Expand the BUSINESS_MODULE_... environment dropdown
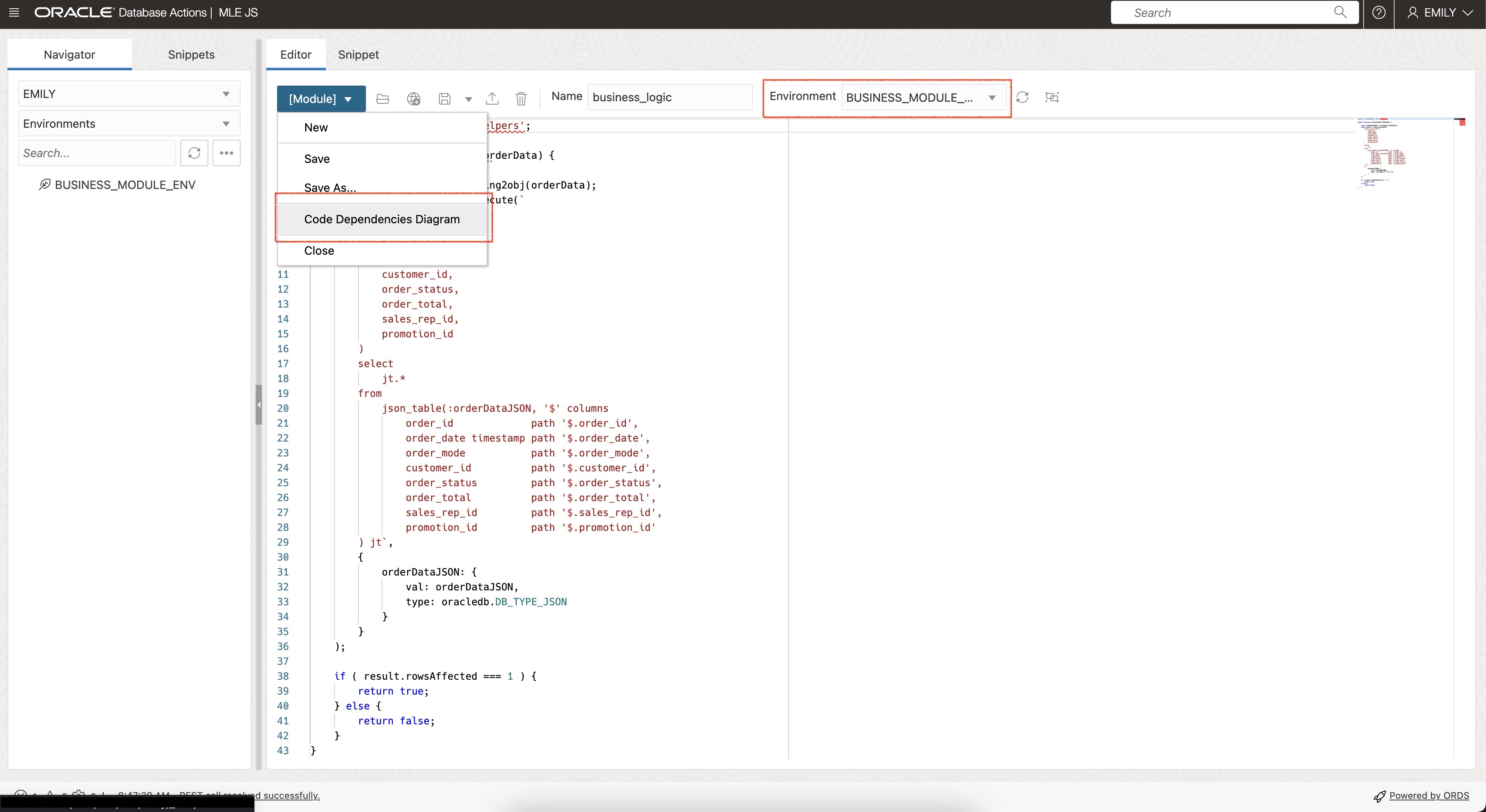This screenshot has height=812, width=1486. [x=992, y=98]
